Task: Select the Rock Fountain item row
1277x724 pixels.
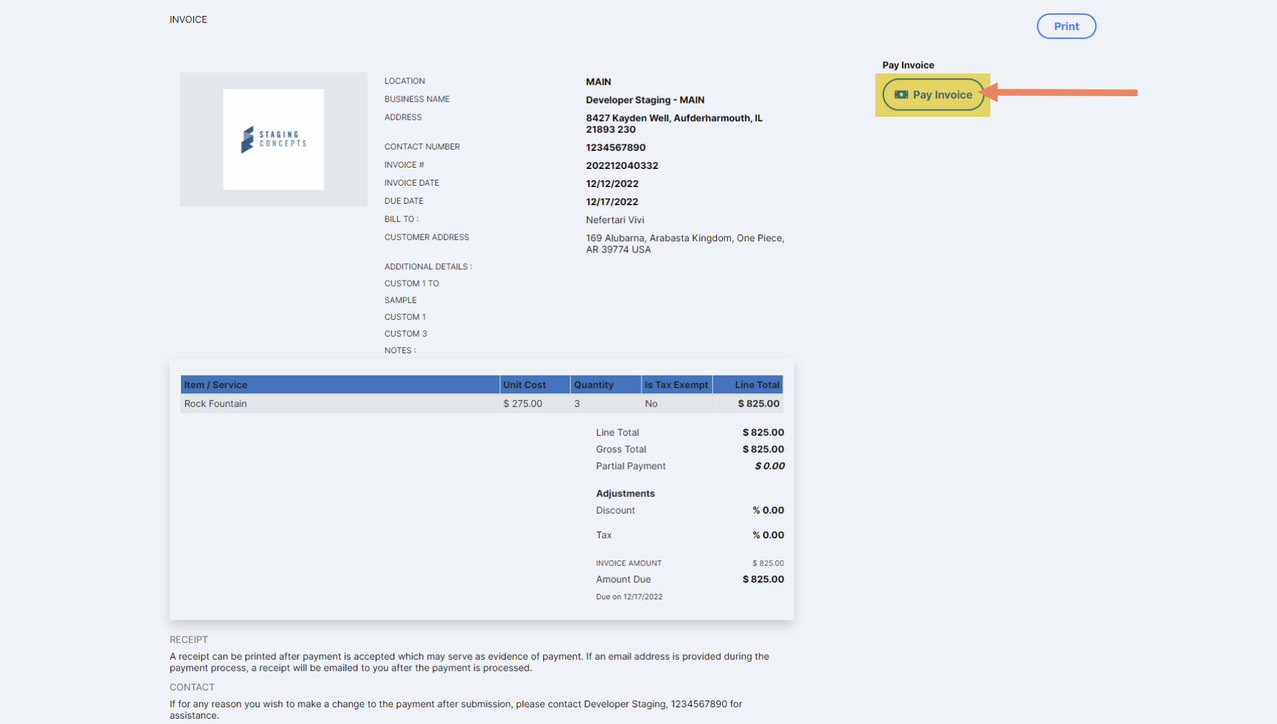Action: 216,404
